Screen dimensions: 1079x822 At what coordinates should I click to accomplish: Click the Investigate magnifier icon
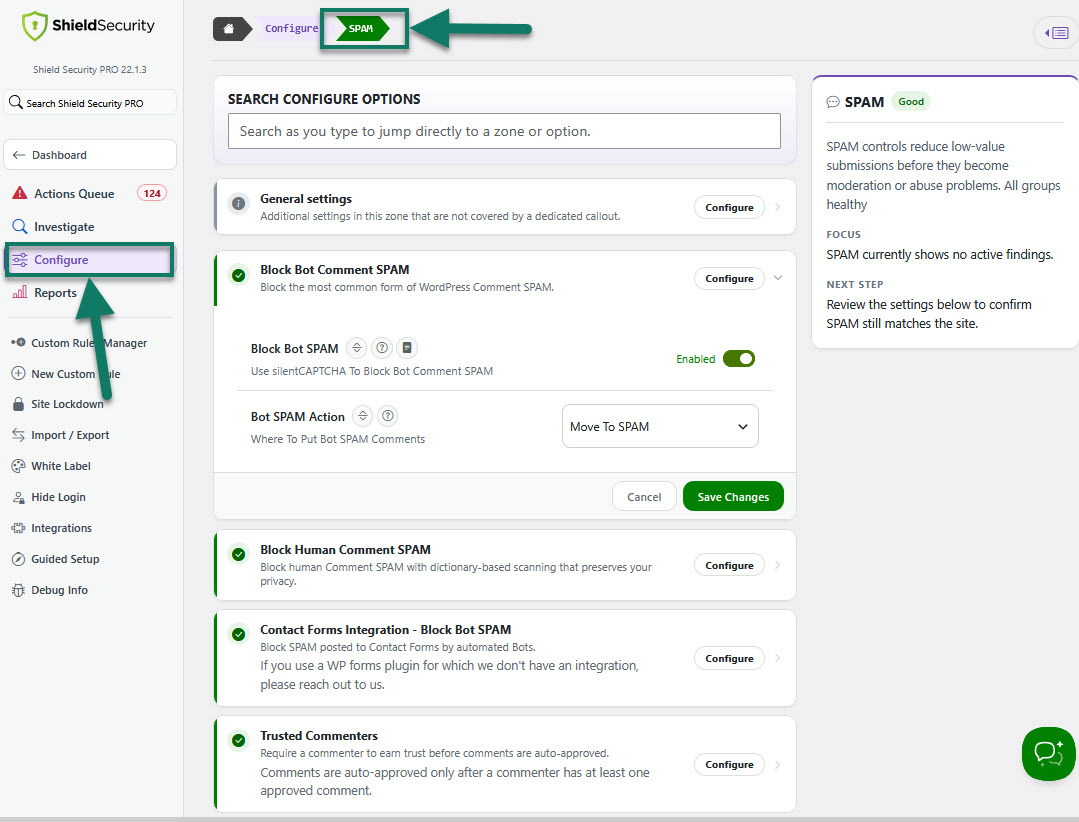click(x=19, y=226)
